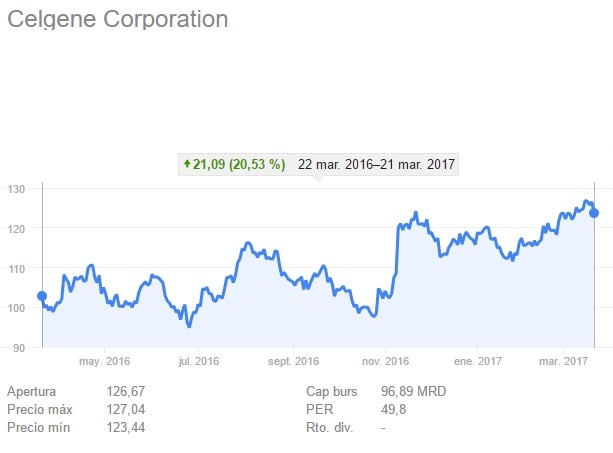Click the jul. 2016 axis label
Viewport: 613px width, 453px height.
pos(198,361)
